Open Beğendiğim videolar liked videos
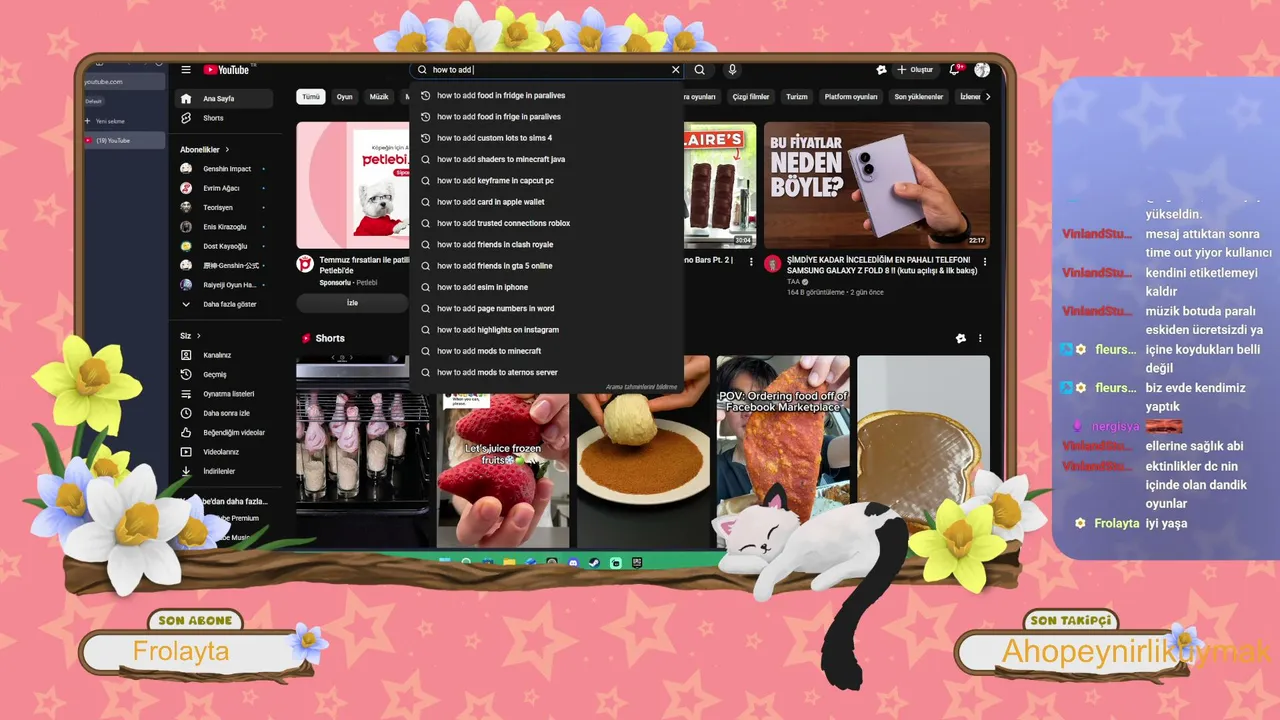 tap(222, 432)
